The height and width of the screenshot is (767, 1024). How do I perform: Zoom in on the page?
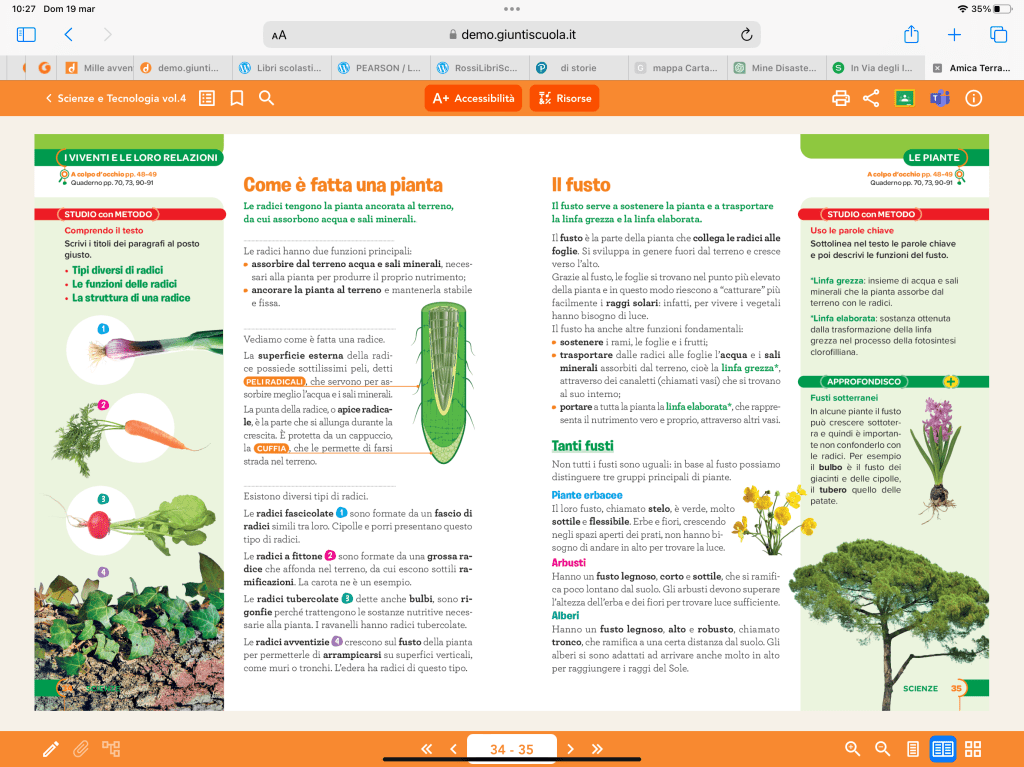[853, 748]
